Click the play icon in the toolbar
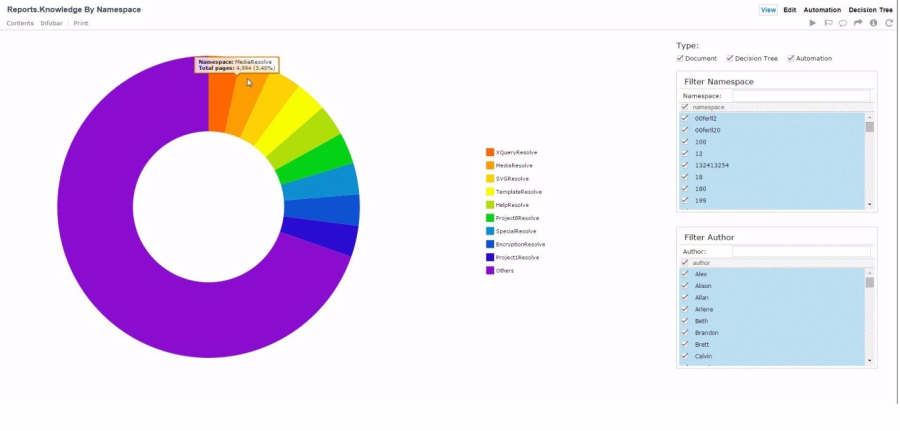The height and width of the screenshot is (431, 900). point(813,23)
